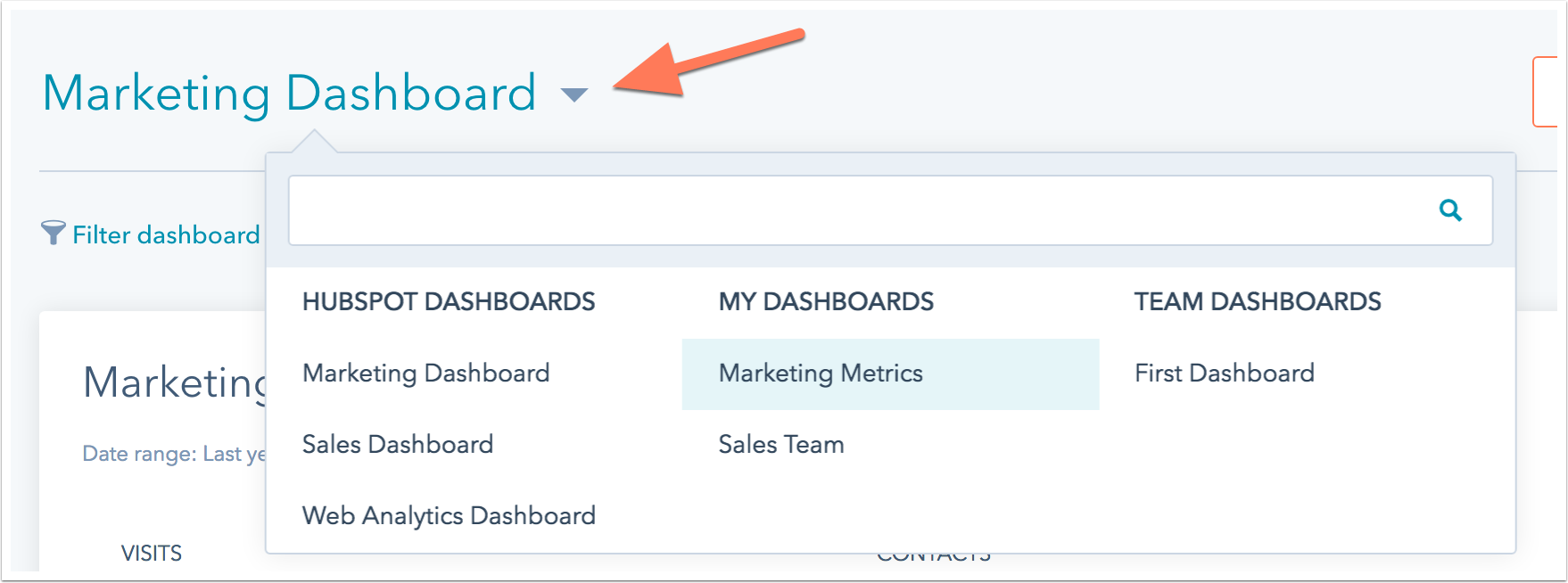
Task: Click the TEAM DASHBOARDS column header
Action: (x=1258, y=302)
